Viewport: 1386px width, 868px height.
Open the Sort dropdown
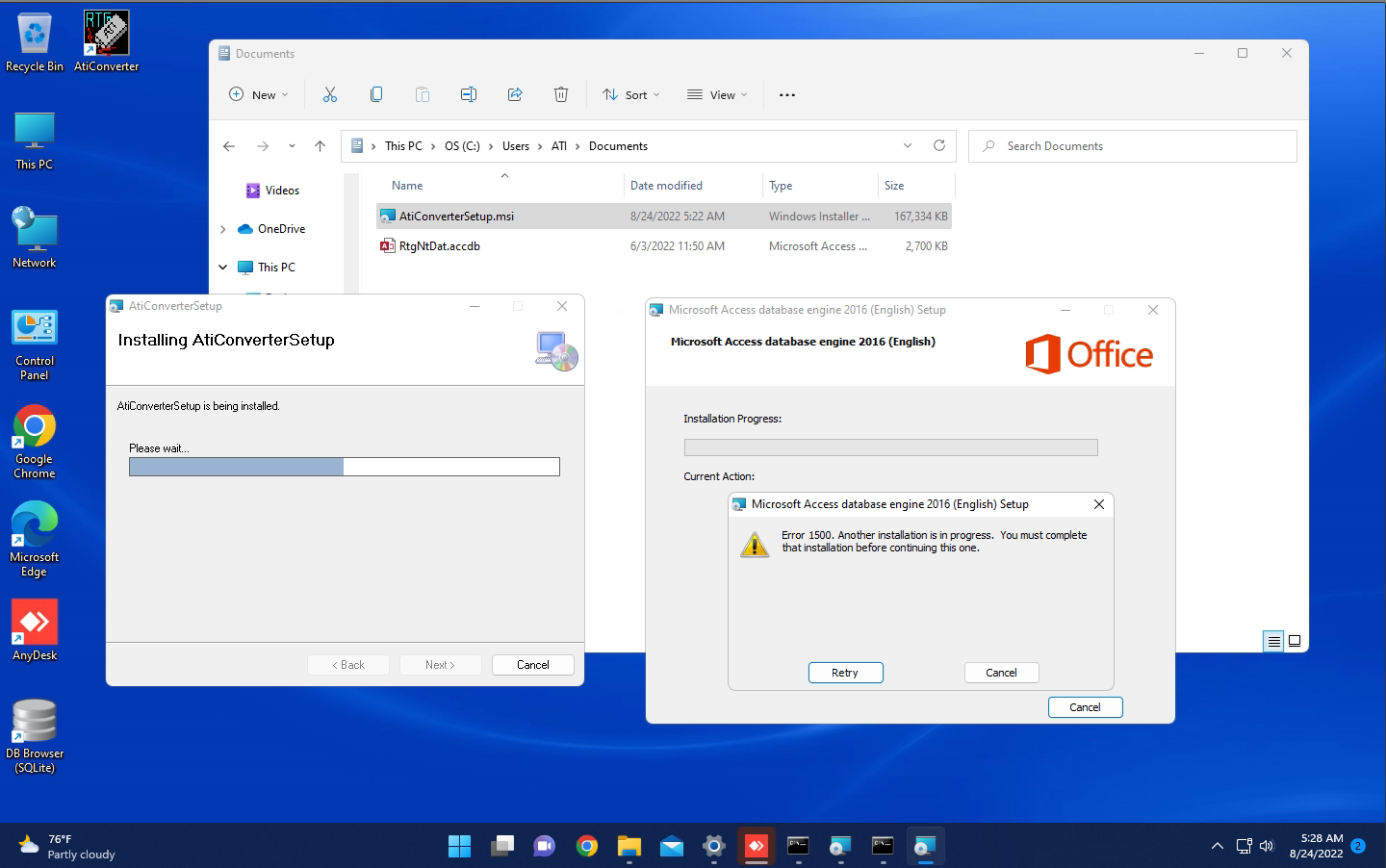630,93
